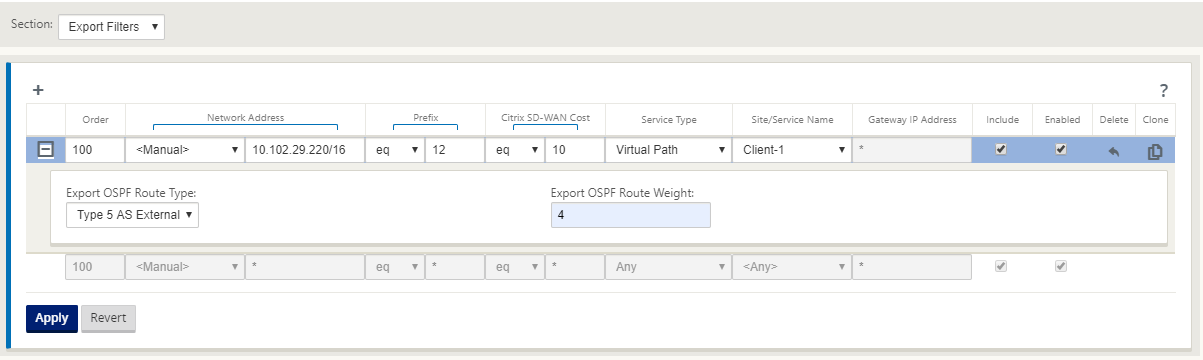The height and width of the screenshot is (360, 1203).
Task: Click the Include column header
Action: click(1002, 120)
